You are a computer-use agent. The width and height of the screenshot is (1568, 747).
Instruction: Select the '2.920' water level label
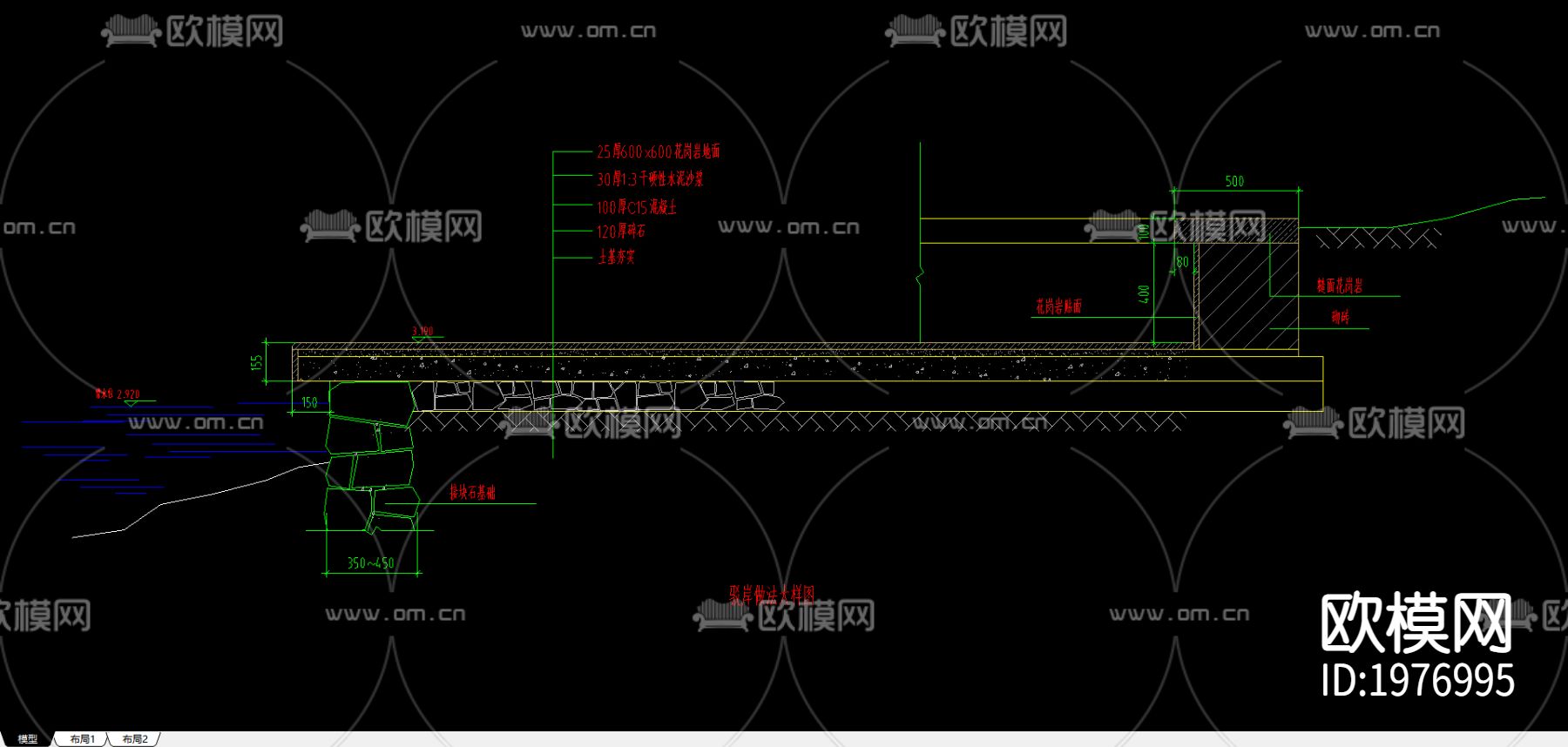[128, 394]
